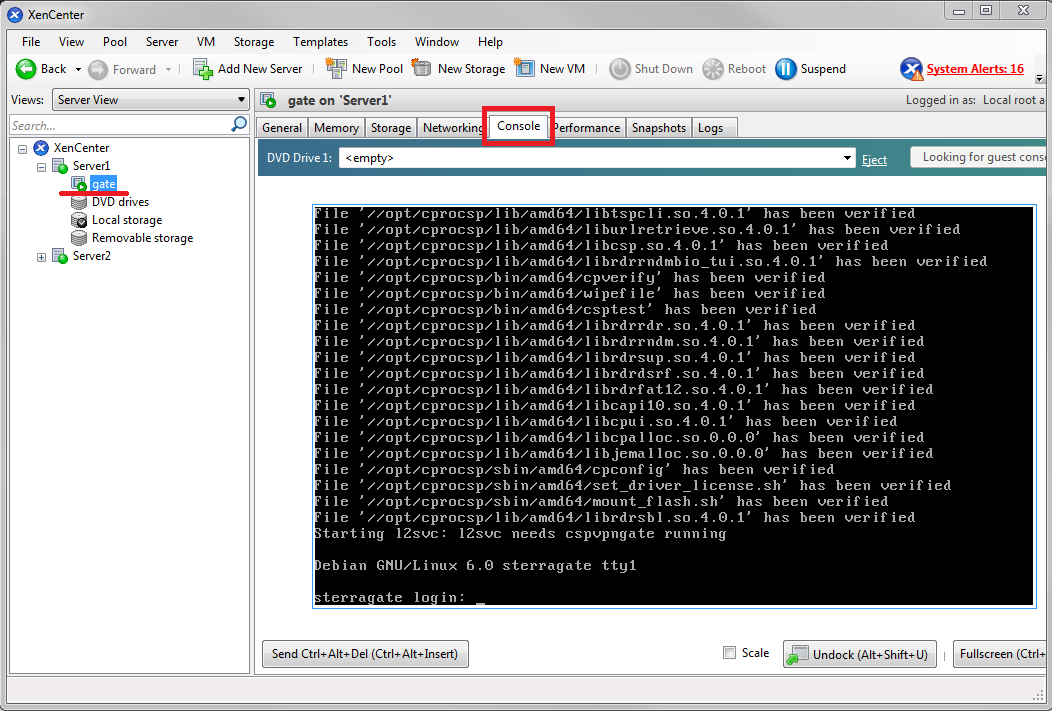Open the Templates menu
This screenshot has width=1052, height=711.
click(320, 42)
